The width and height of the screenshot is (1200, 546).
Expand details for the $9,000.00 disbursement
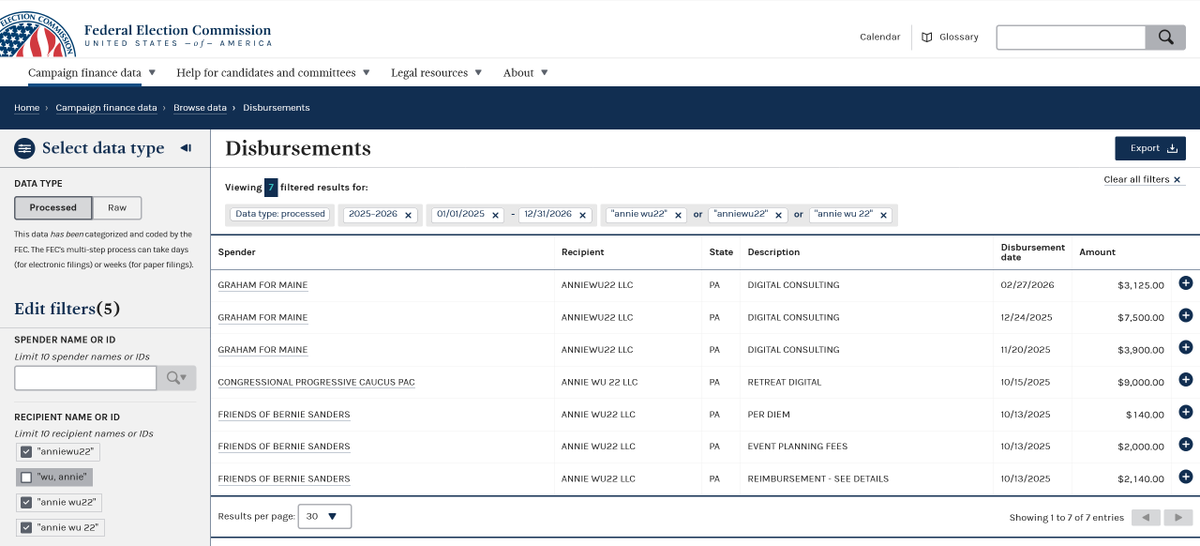coord(1186,380)
